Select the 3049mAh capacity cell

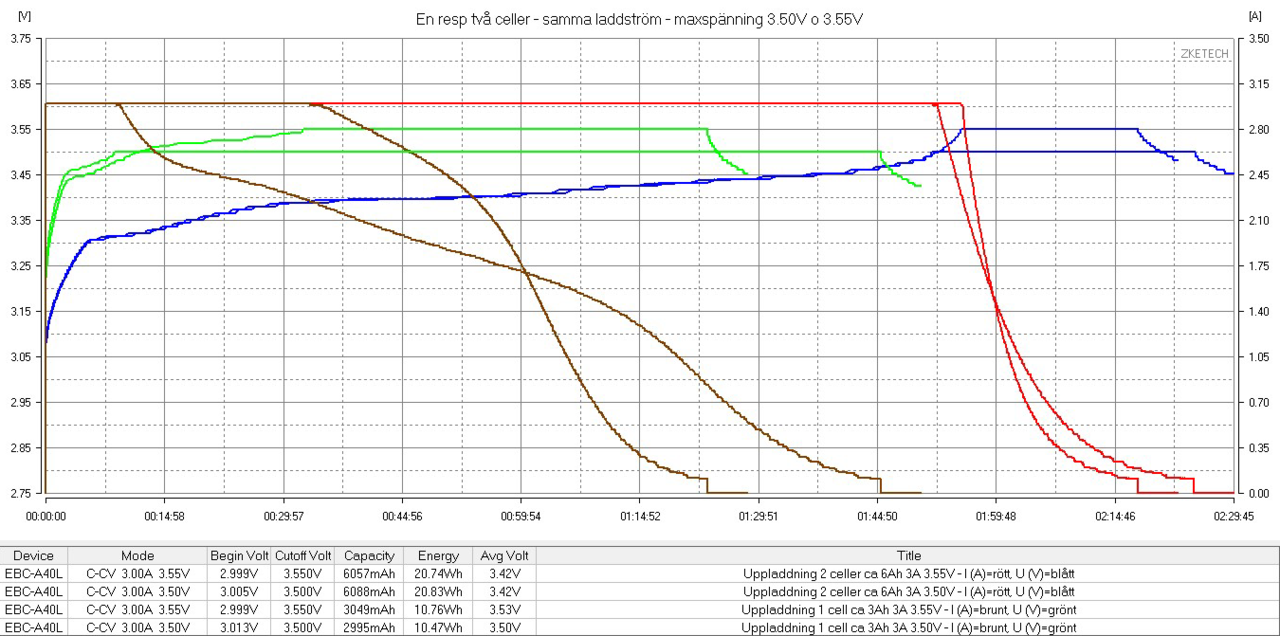coord(369,609)
